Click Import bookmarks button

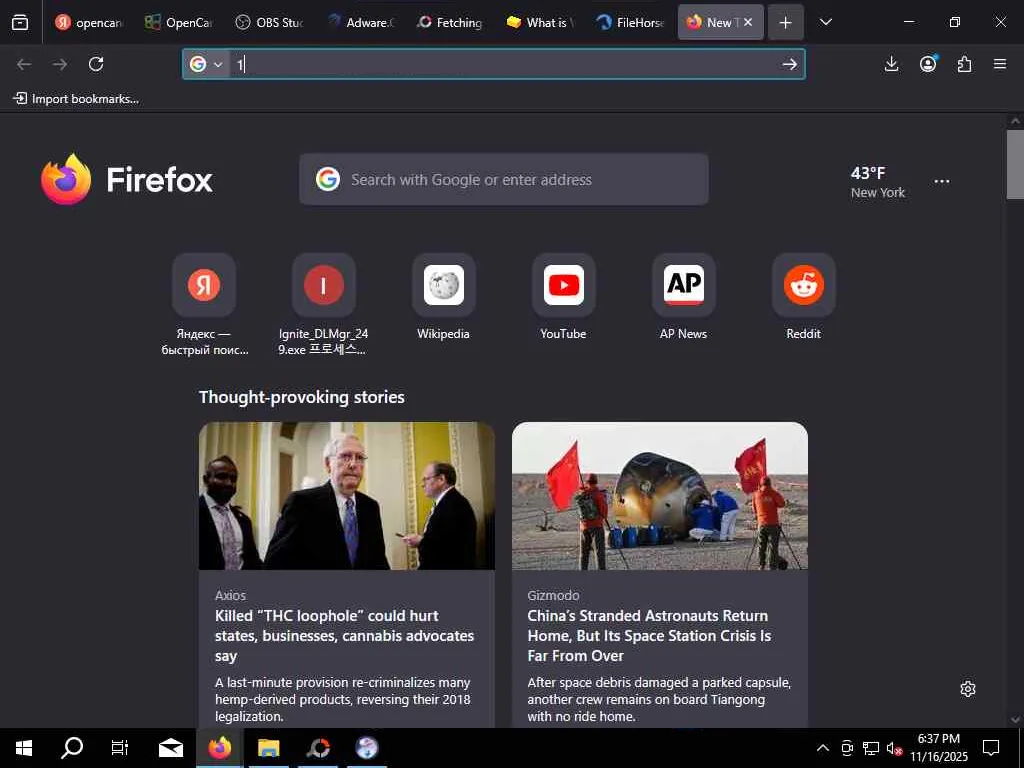click(x=76, y=99)
